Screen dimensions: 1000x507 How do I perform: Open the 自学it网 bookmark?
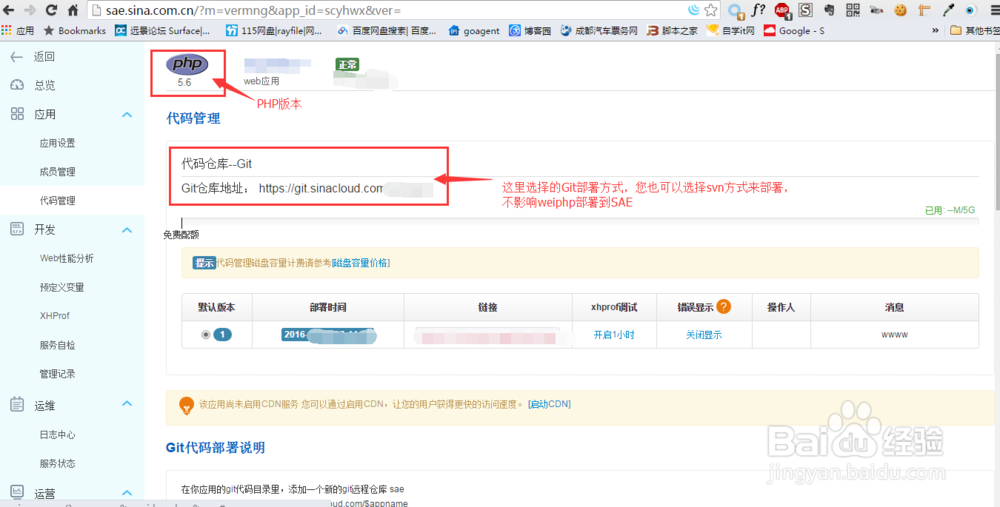[731, 31]
